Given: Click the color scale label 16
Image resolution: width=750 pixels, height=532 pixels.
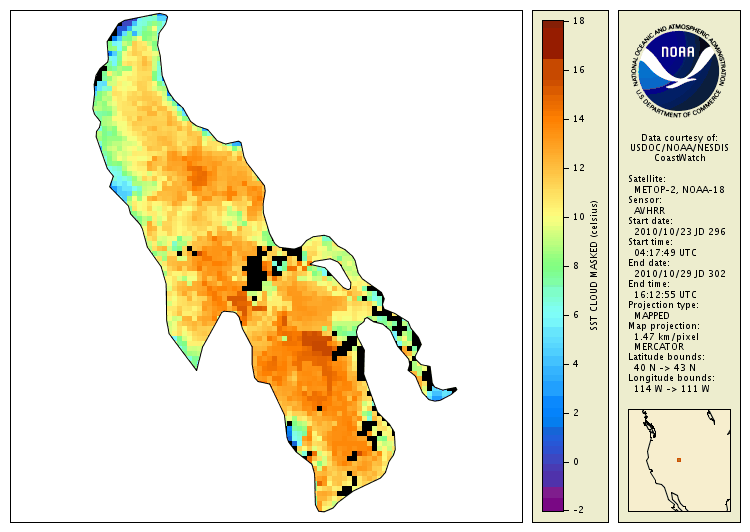Looking at the screenshot, I should pos(579,70).
